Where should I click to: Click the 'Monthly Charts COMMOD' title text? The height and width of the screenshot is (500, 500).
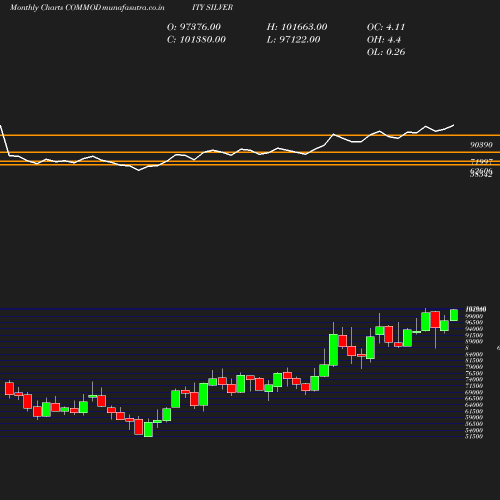55,7
